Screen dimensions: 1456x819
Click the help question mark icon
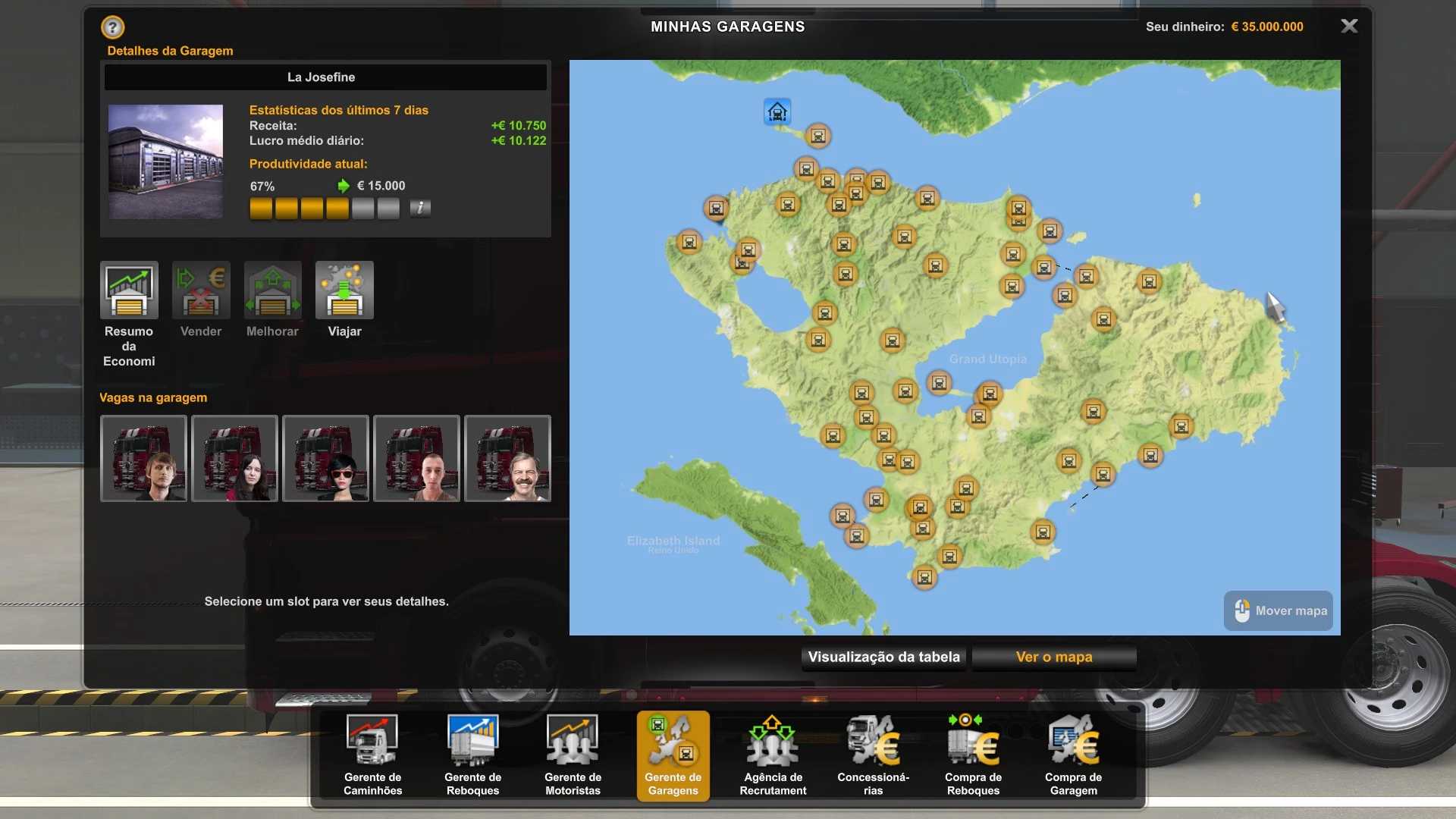112,27
